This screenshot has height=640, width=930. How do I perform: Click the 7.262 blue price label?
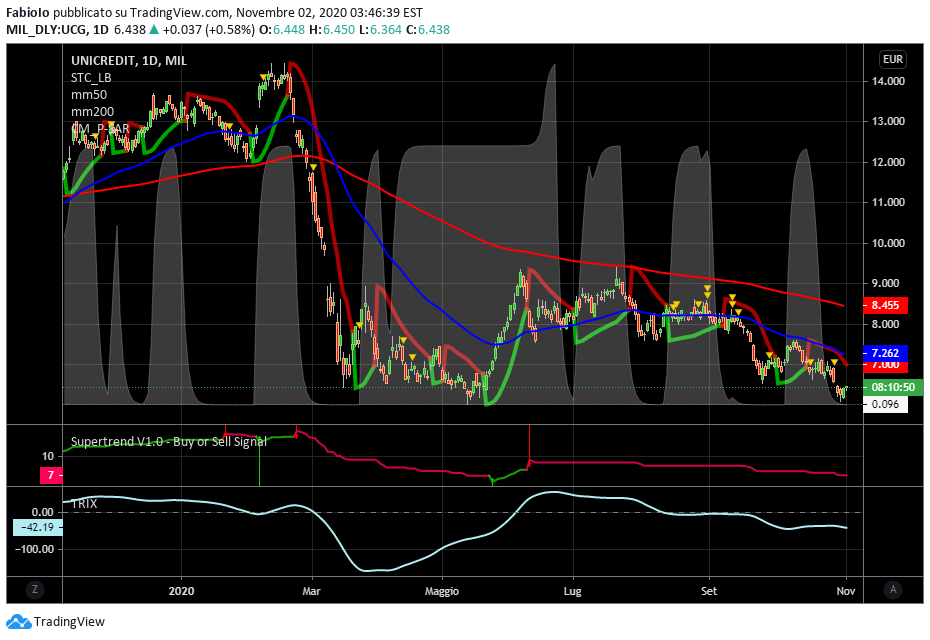(885, 353)
